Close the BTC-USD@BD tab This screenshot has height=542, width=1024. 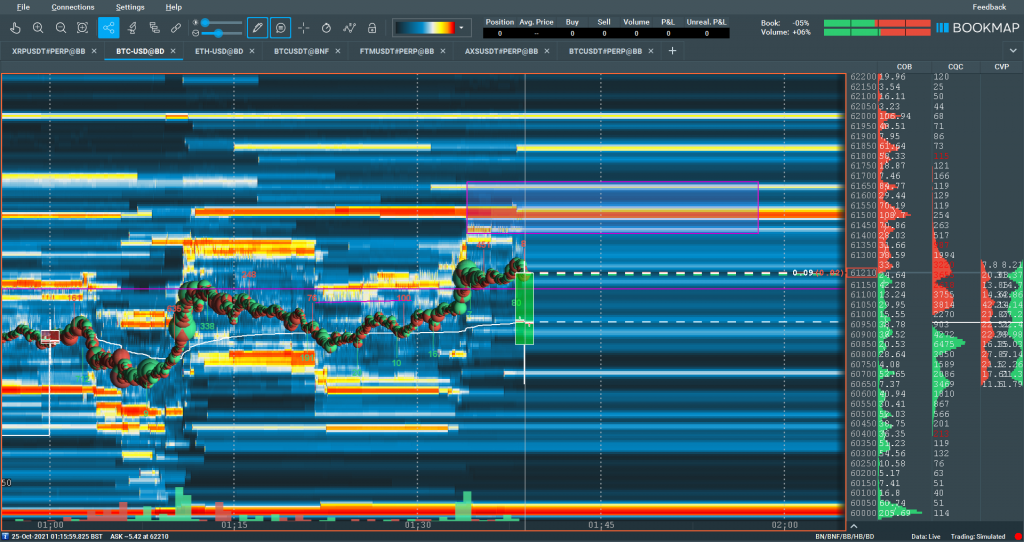click(172, 51)
